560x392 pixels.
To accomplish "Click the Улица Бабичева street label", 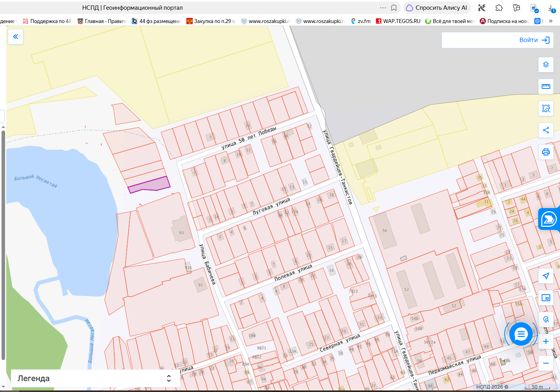I will 208,264.
